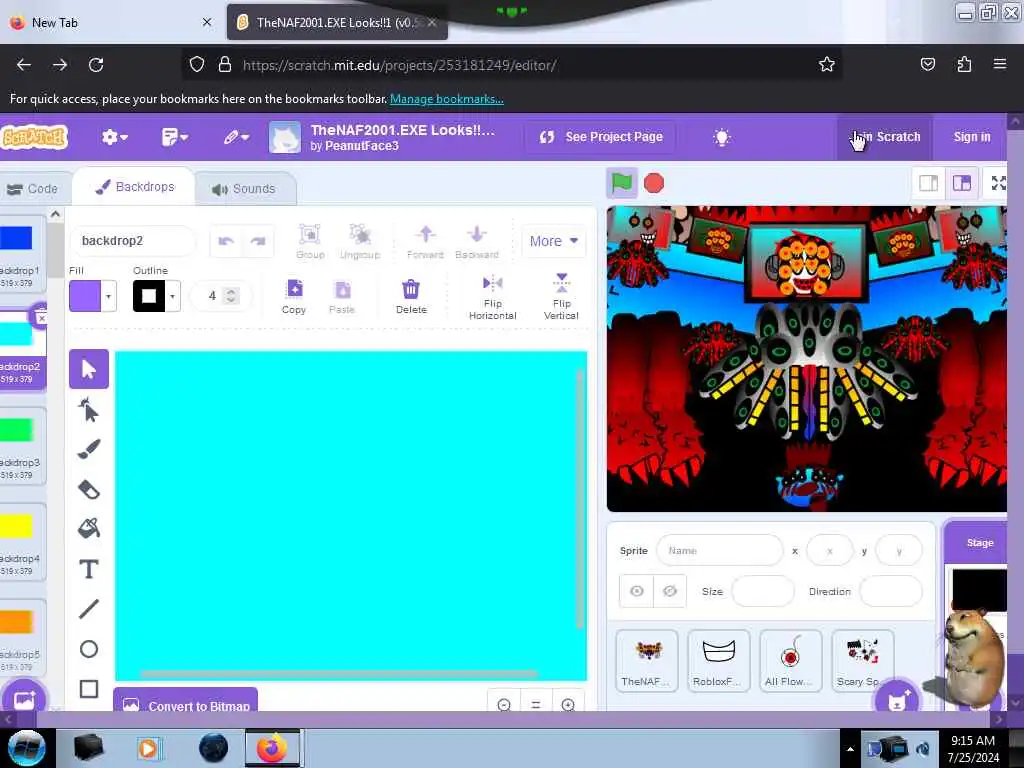Click the backdrop2 costume name field
1024x768 pixels.
133,241
